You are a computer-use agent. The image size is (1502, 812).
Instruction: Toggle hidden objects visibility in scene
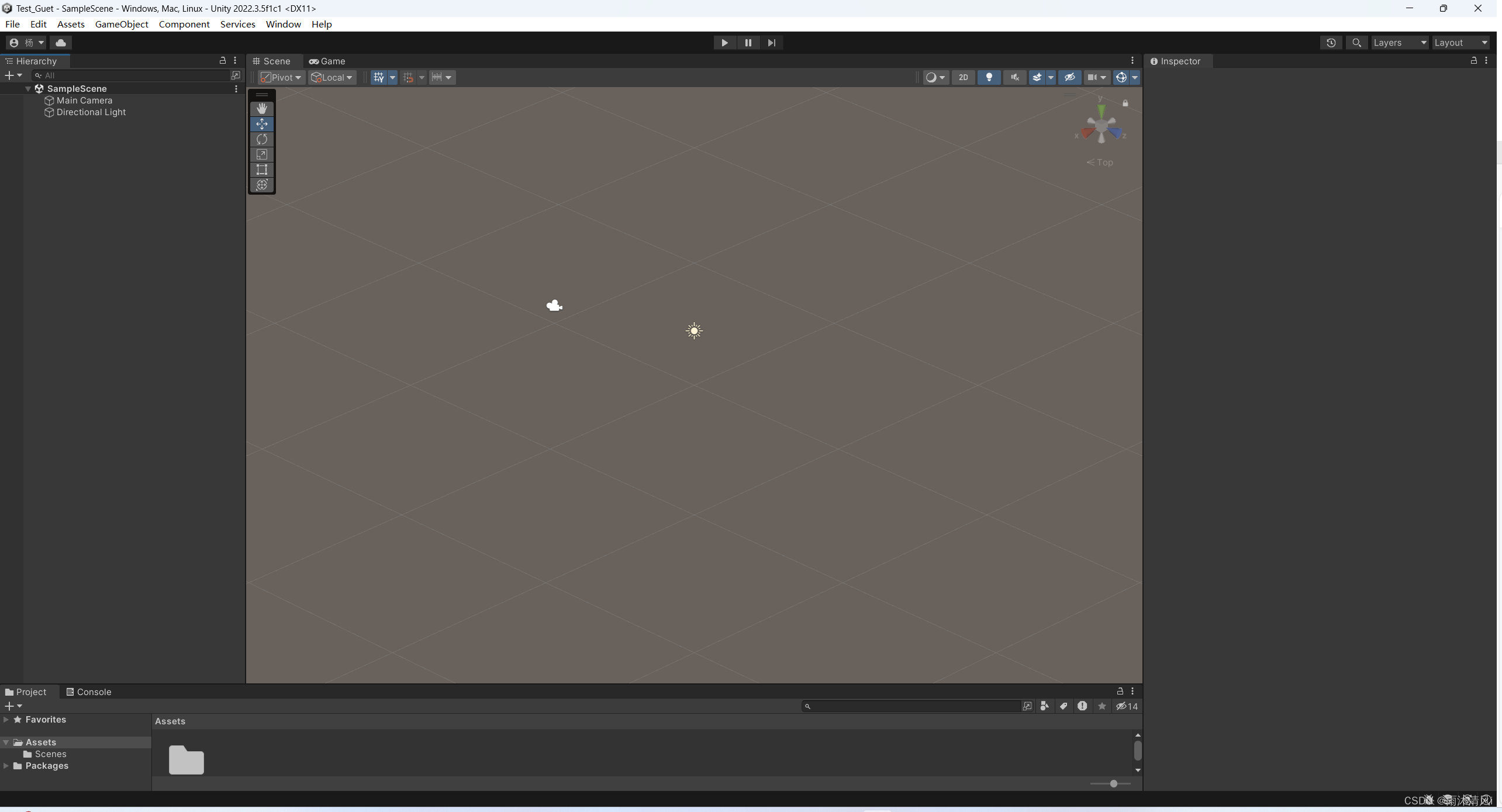[x=1069, y=77]
